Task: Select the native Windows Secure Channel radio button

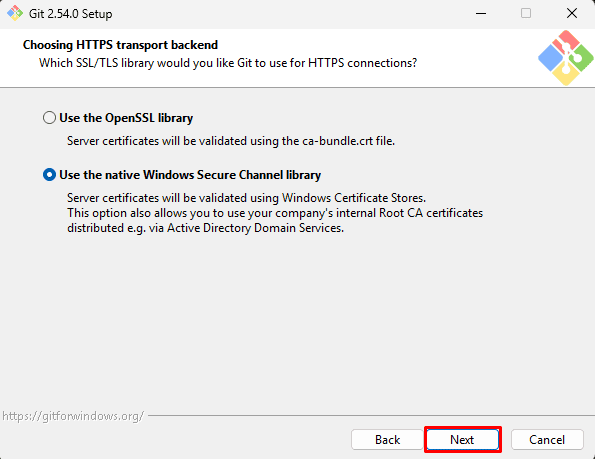Action: pos(49,174)
